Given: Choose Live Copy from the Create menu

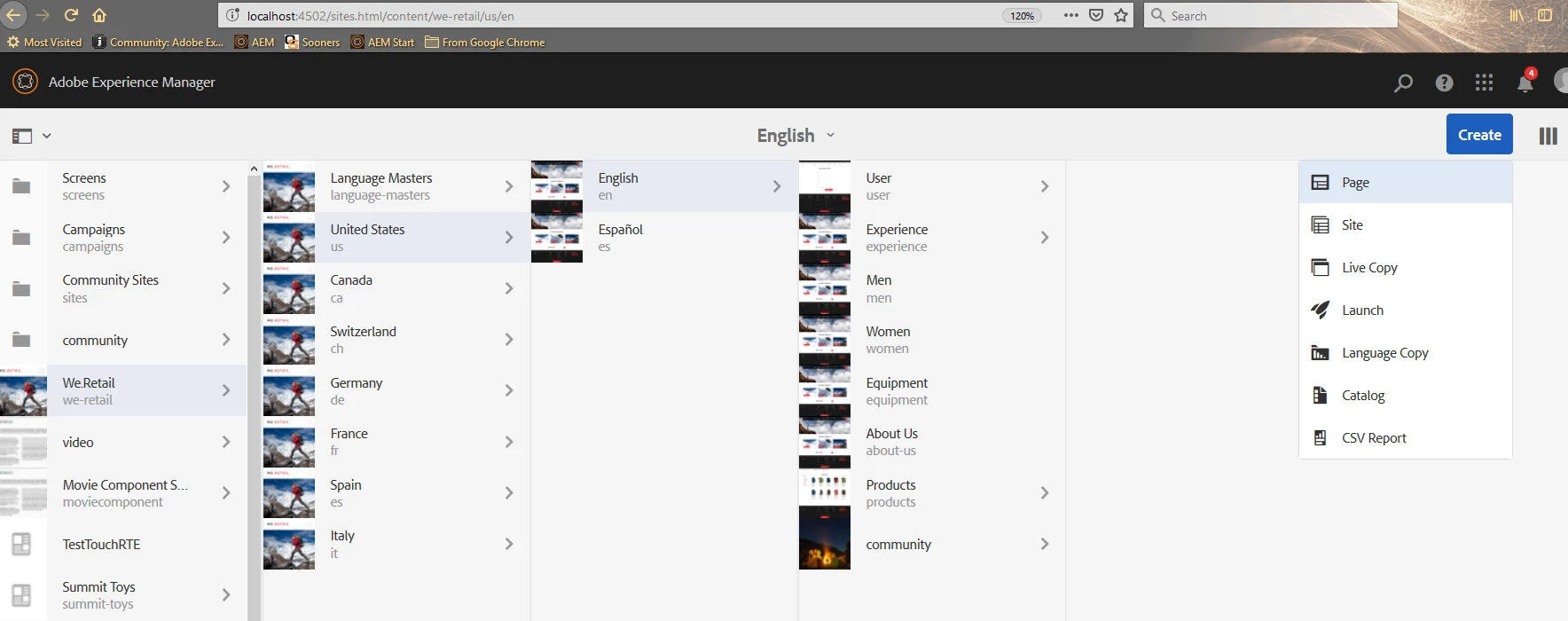Looking at the screenshot, I should coord(1406,268).
